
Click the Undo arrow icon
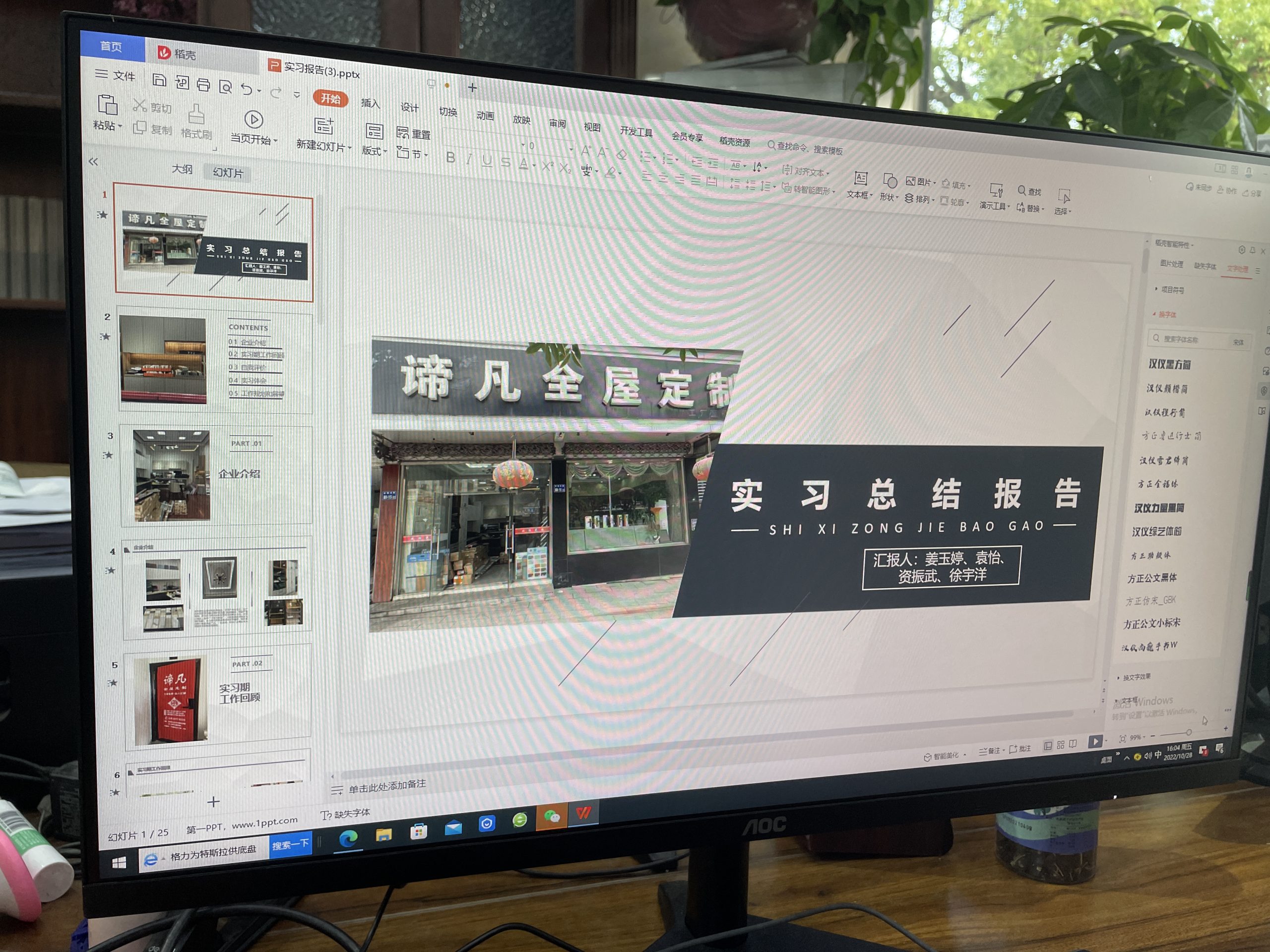246,89
